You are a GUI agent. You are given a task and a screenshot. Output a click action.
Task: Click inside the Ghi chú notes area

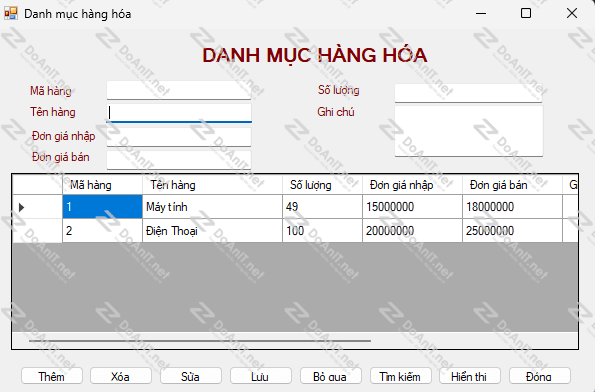coord(469,131)
